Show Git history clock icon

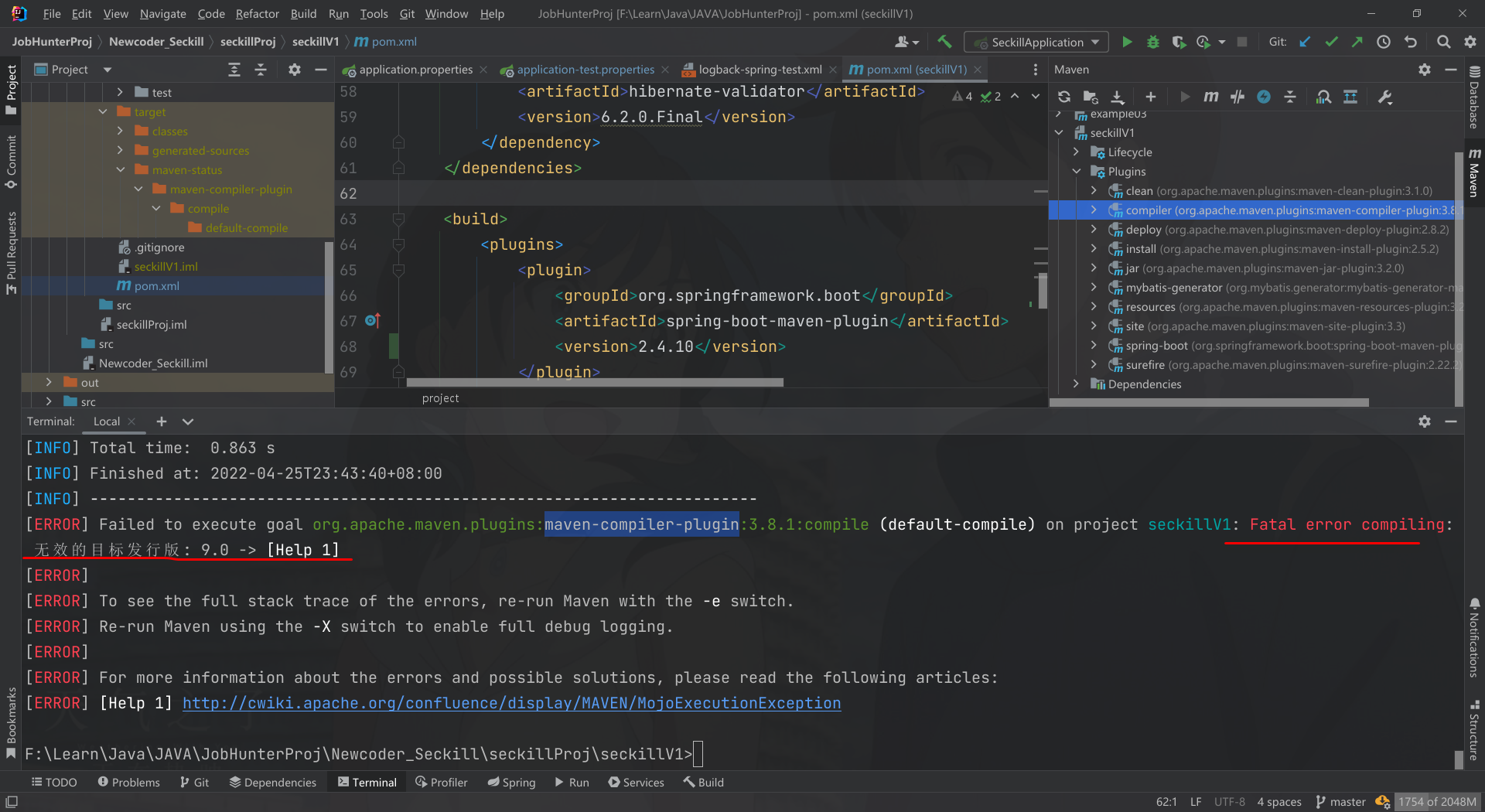[x=1384, y=42]
